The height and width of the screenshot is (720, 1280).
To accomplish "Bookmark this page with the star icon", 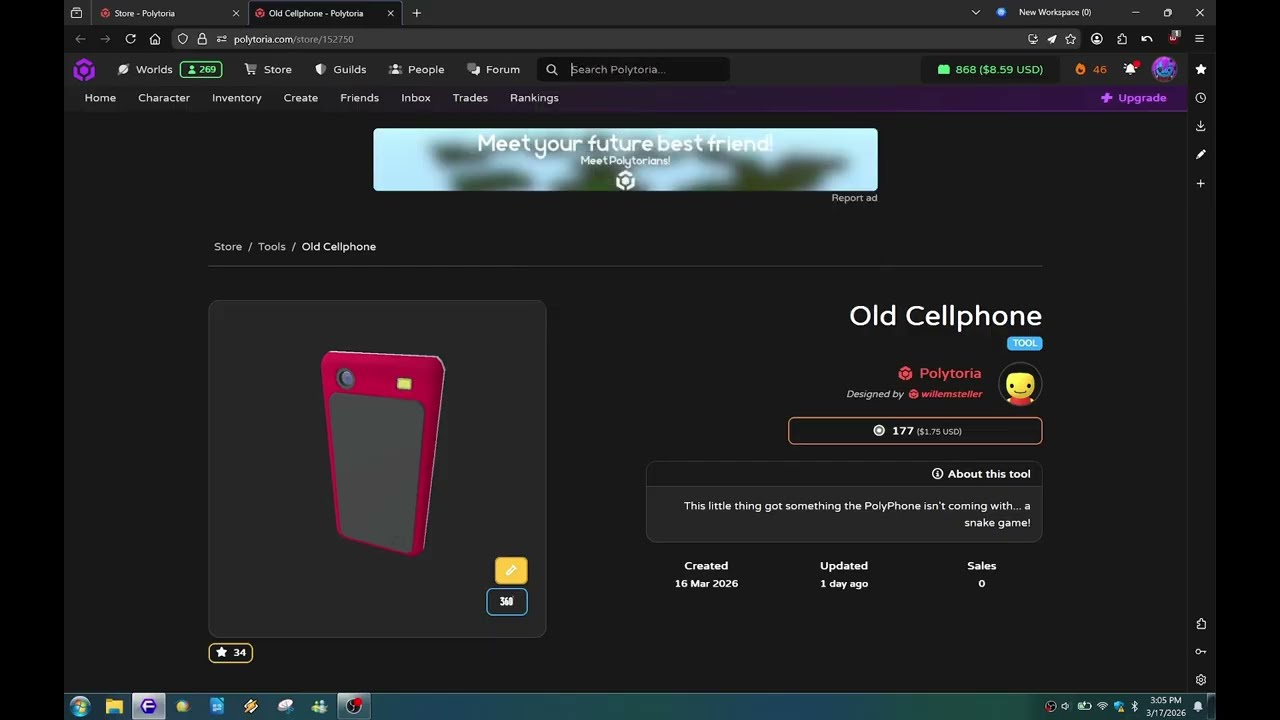I will pos(1071,39).
